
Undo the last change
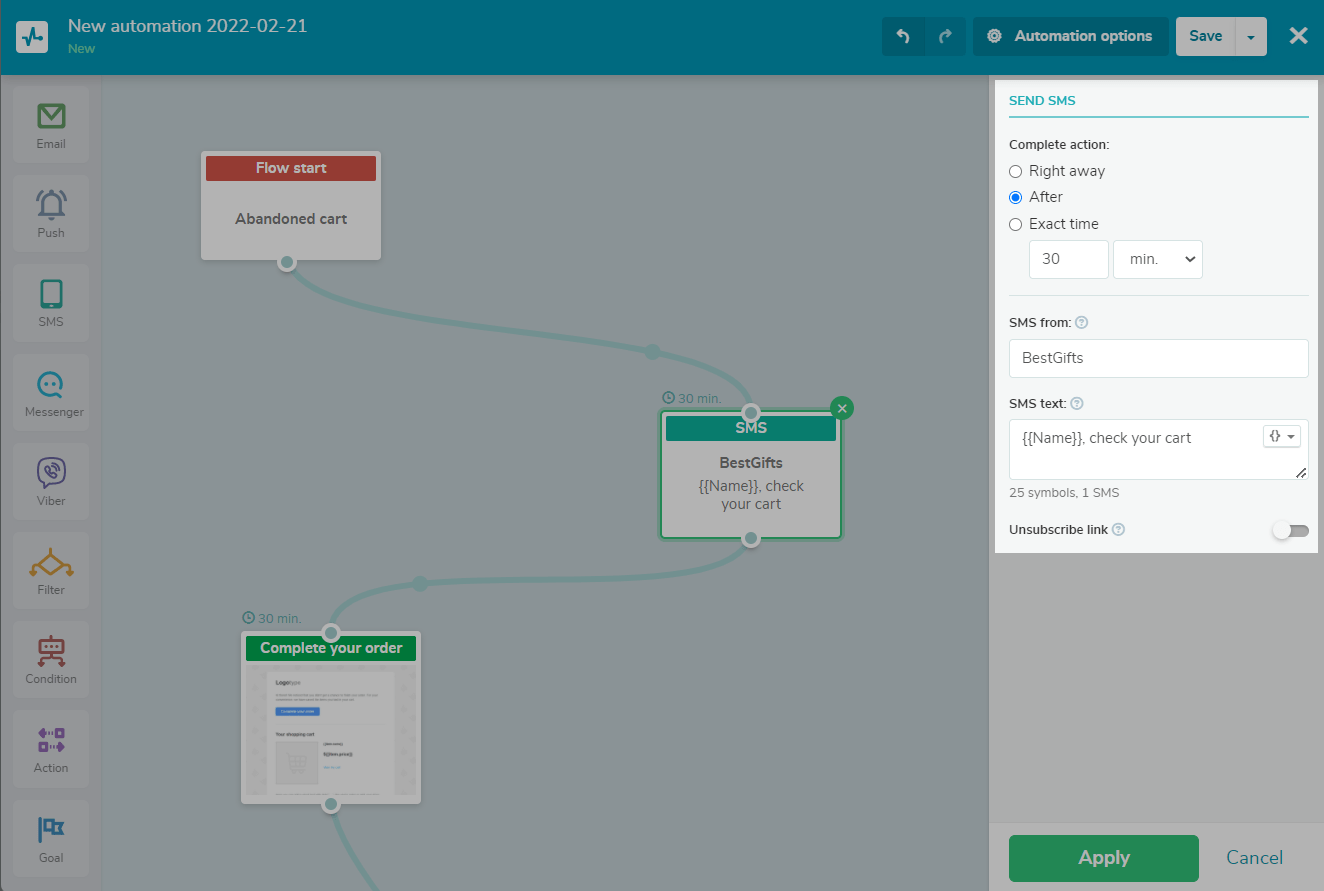(x=903, y=36)
